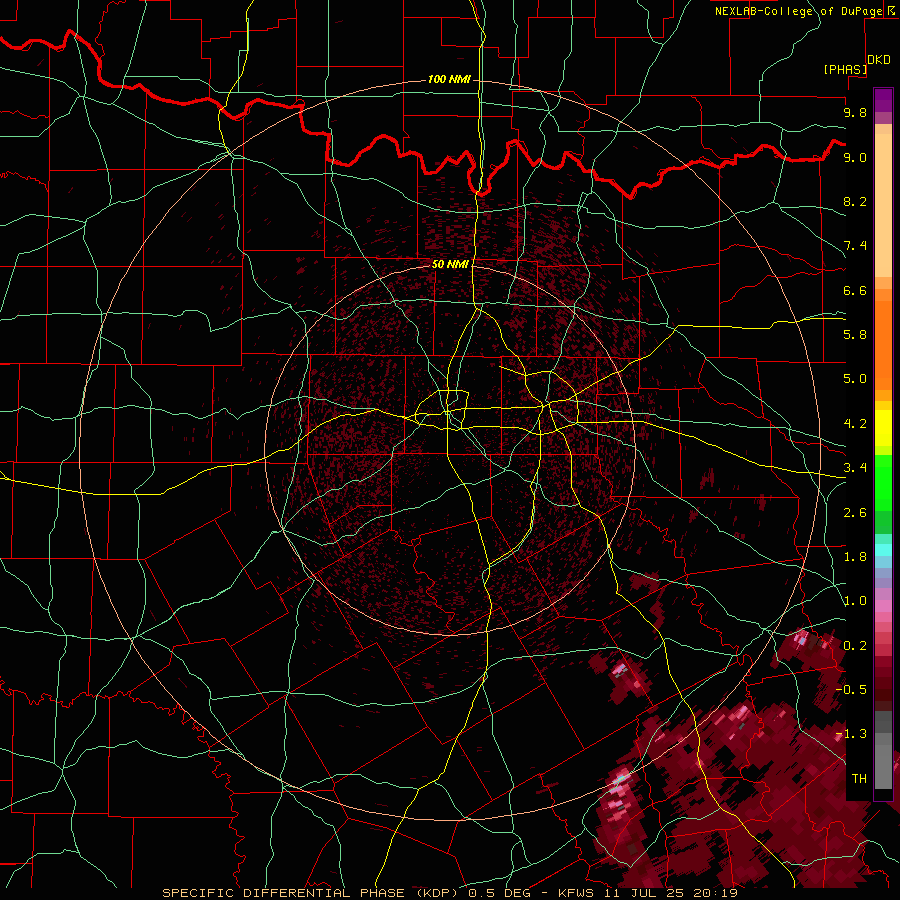
Task: Click the KFWS station identifier in caption
Action: [x=577, y=893]
